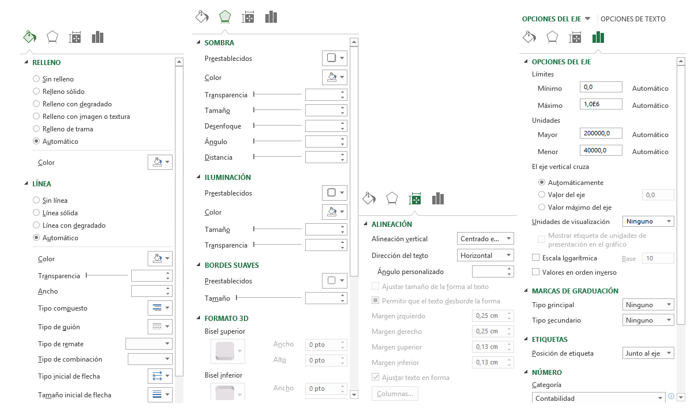Click the Máximo limit input field

[x=600, y=104]
